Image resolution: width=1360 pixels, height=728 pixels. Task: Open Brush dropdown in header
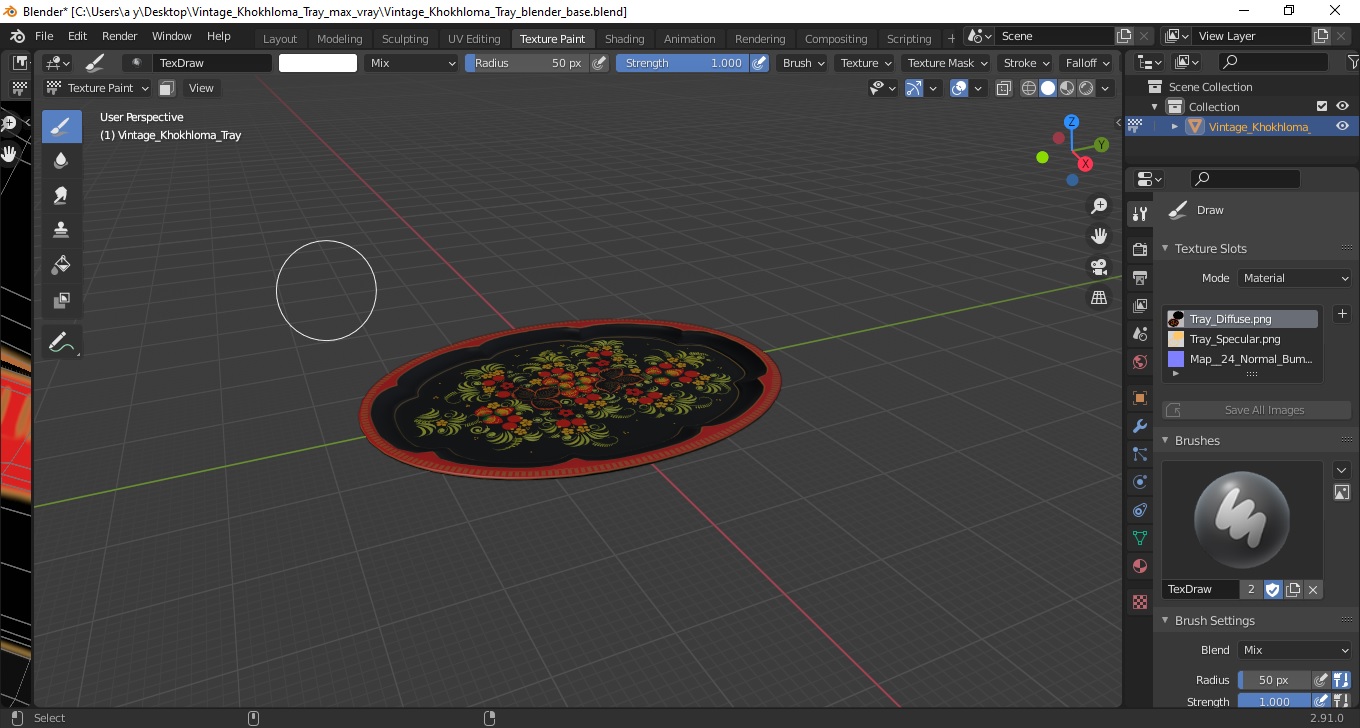coord(803,63)
